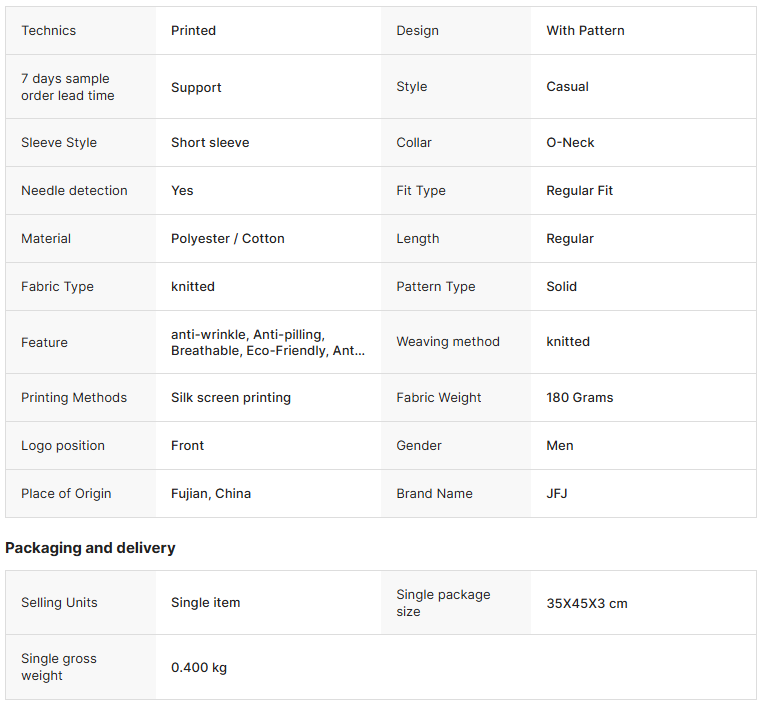Click the 'Single item' Selling Units value
The height and width of the screenshot is (709, 761).
pyautogui.click(x=205, y=603)
